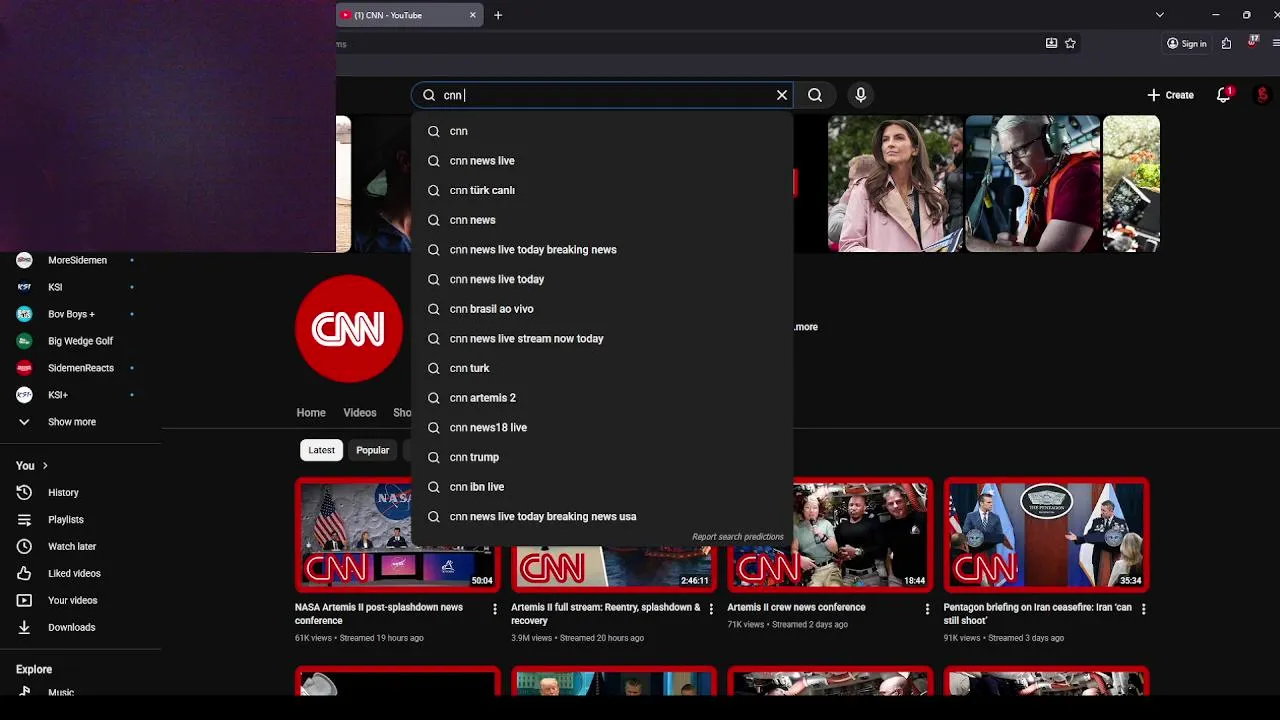Select the 'cnn' search suggestion

[602, 131]
